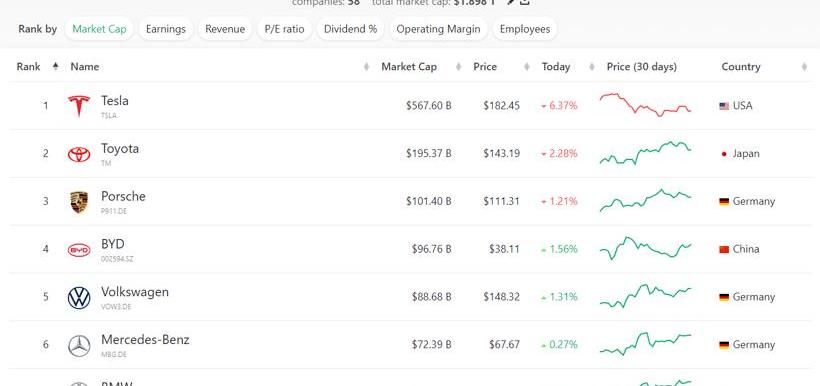Sort by Country column header
This screenshot has width=820, height=386.
point(741,67)
